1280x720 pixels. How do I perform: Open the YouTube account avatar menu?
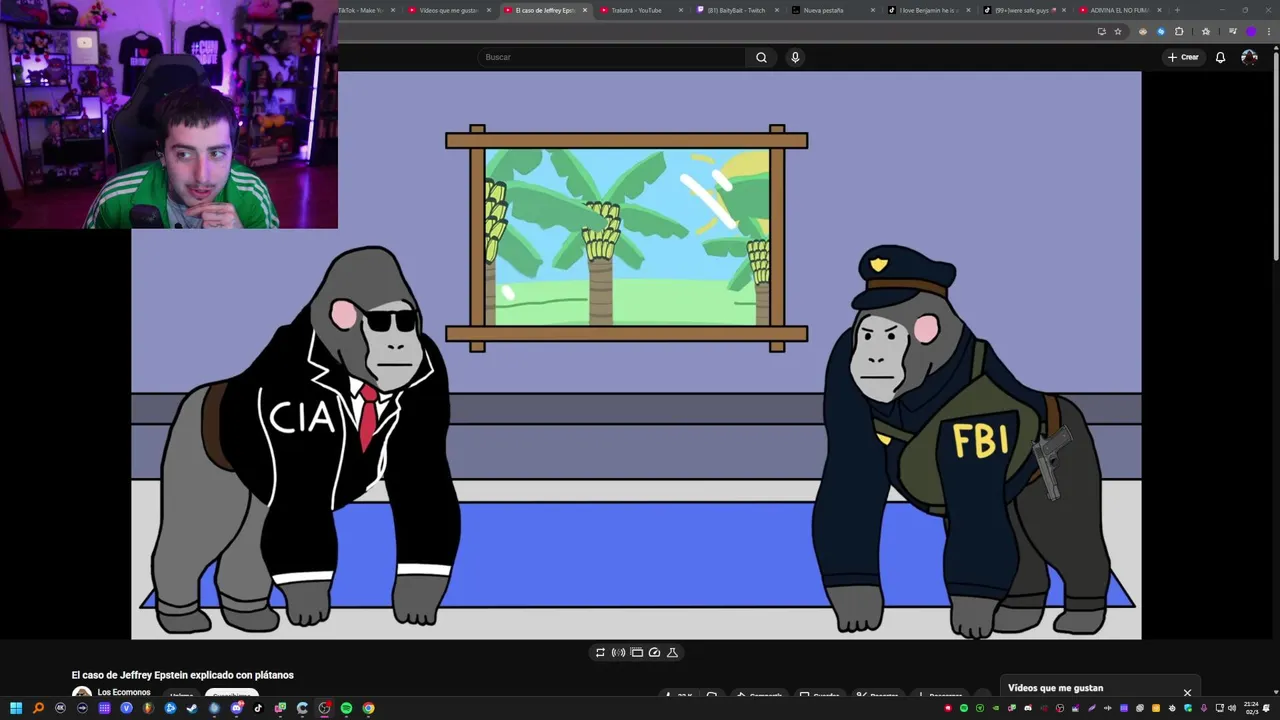pos(1249,57)
